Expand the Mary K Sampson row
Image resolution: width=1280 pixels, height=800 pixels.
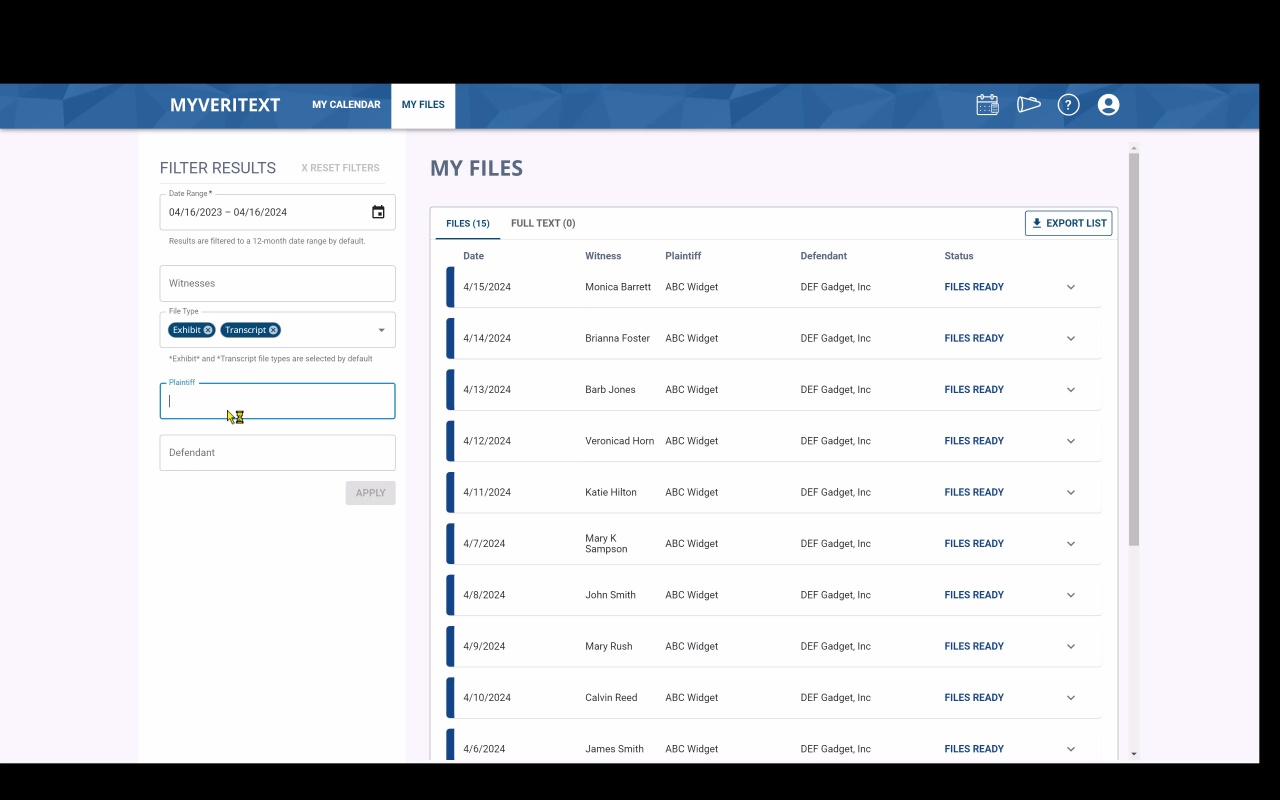[x=1071, y=544]
